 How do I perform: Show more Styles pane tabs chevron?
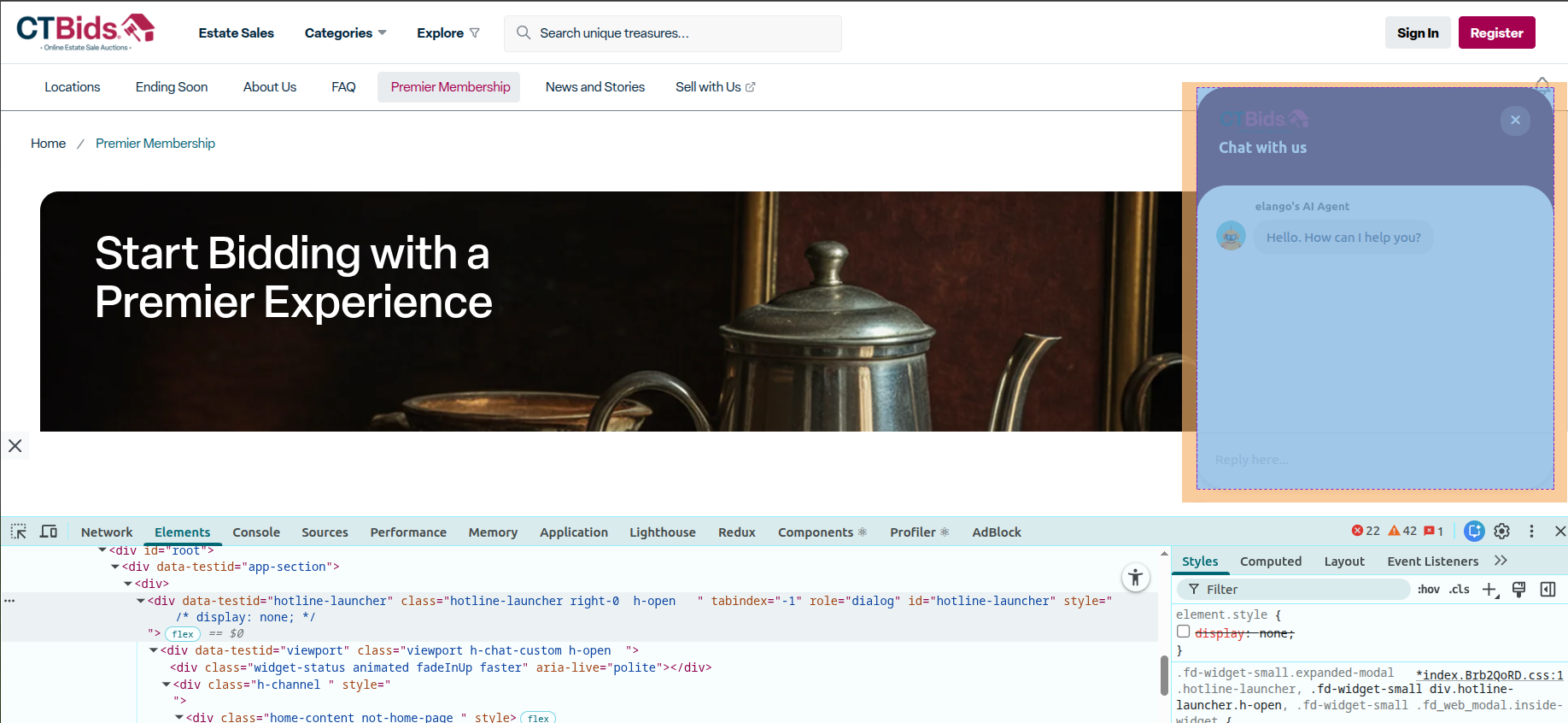[1501, 561]
